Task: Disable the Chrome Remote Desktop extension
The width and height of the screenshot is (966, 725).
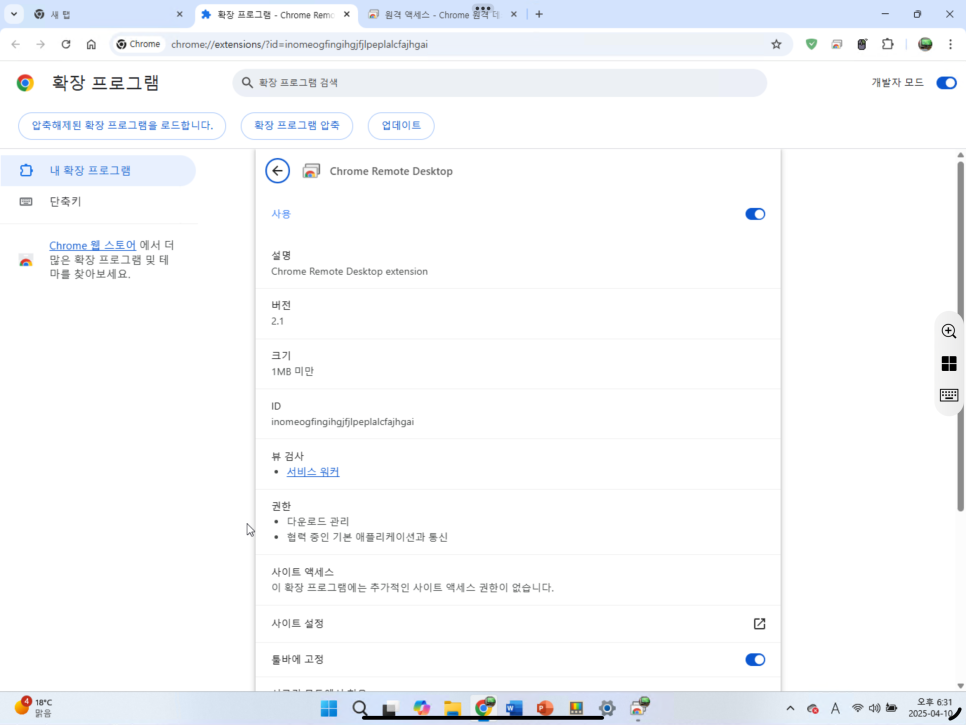Action: pyautogui.click(x=755, y=214)
